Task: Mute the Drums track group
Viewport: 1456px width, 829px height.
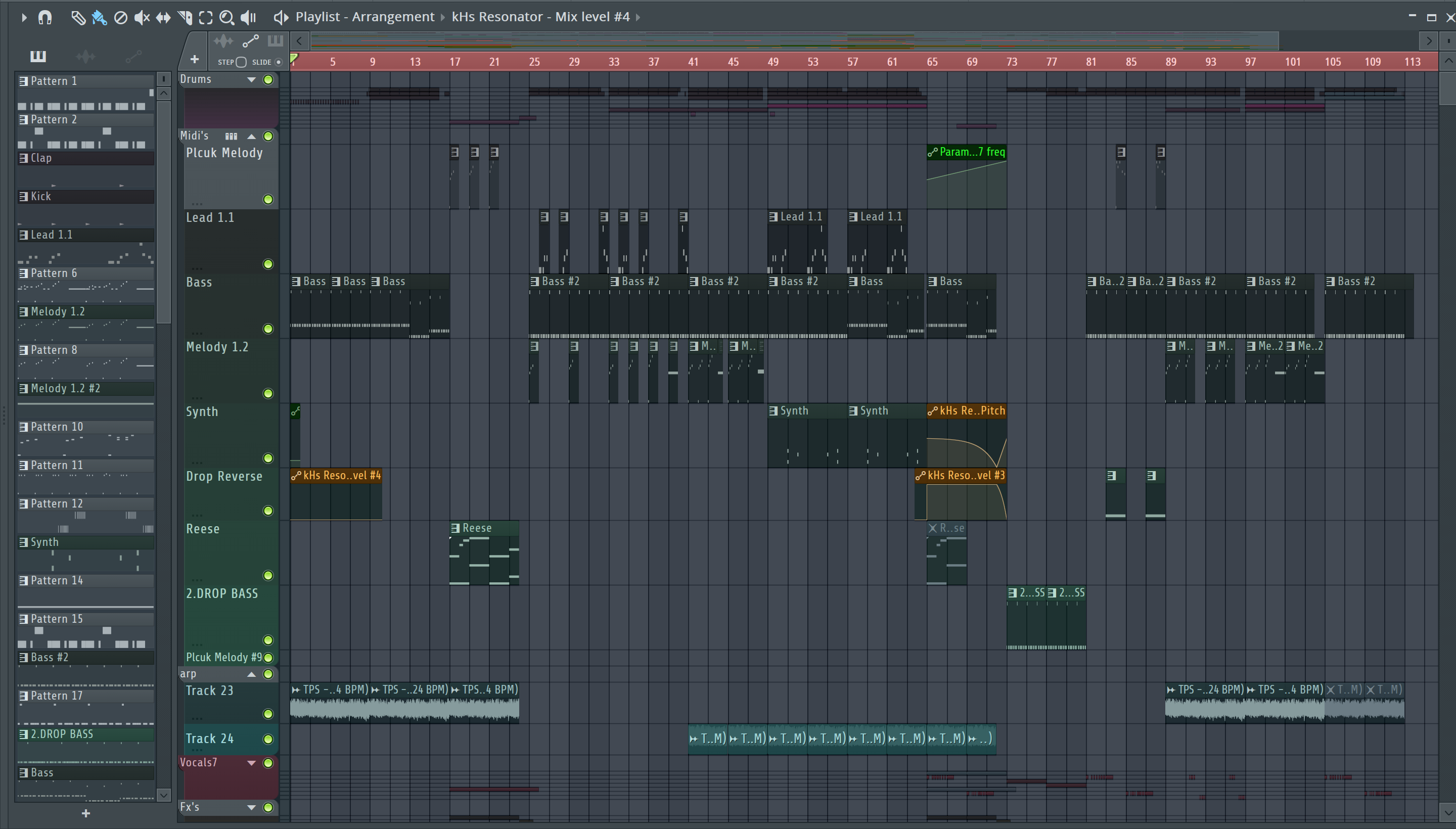Action: click(x=268, y=80)
